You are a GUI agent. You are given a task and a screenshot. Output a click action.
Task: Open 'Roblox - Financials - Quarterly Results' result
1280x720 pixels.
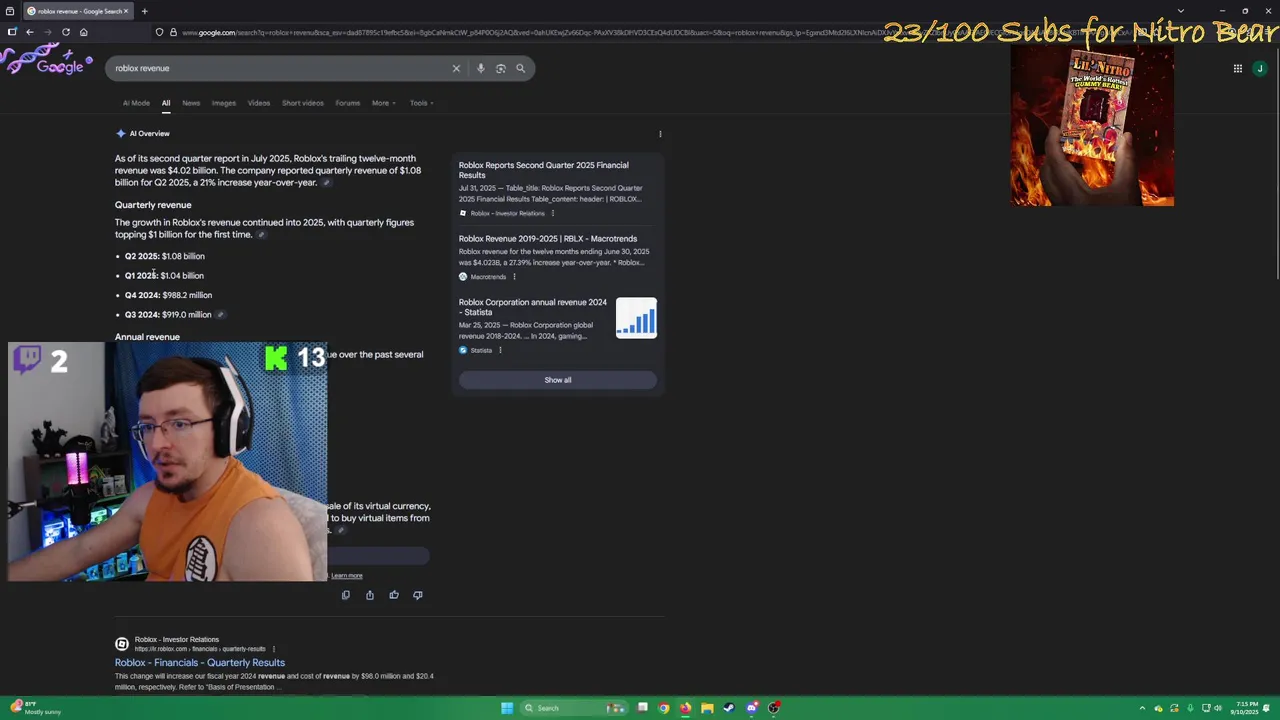coord(200,663)
